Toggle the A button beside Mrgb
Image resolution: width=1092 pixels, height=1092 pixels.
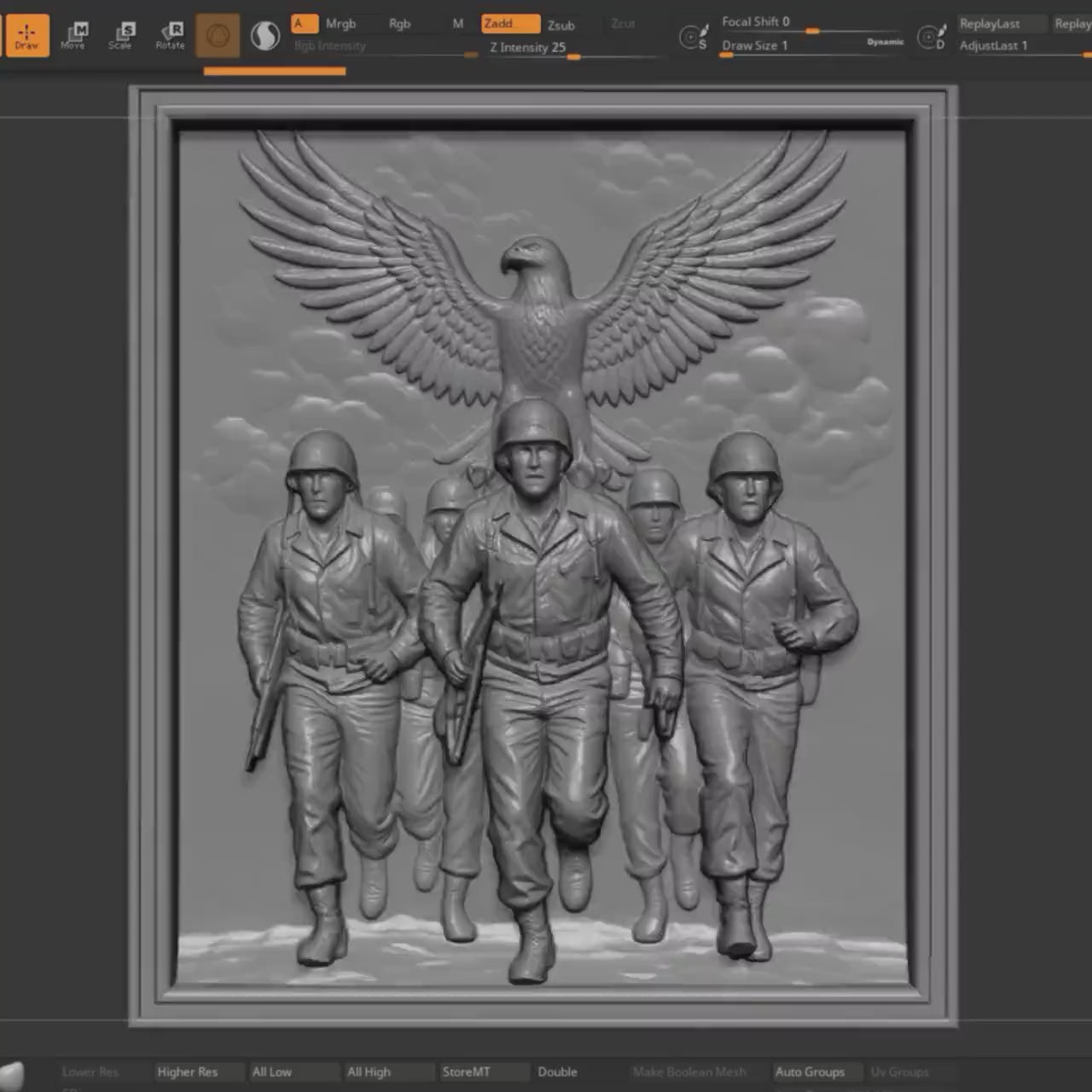coord(305,24)
